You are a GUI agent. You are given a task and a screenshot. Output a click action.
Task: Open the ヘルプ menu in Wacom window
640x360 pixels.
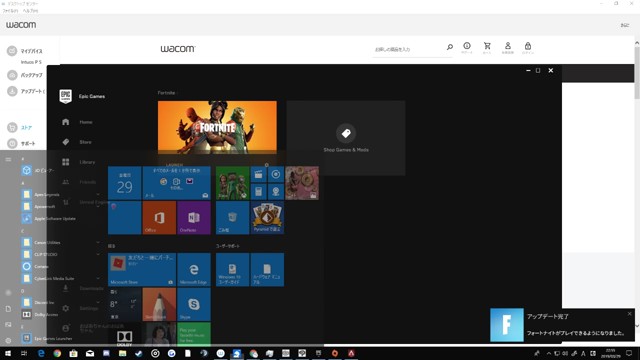[31, 11]
